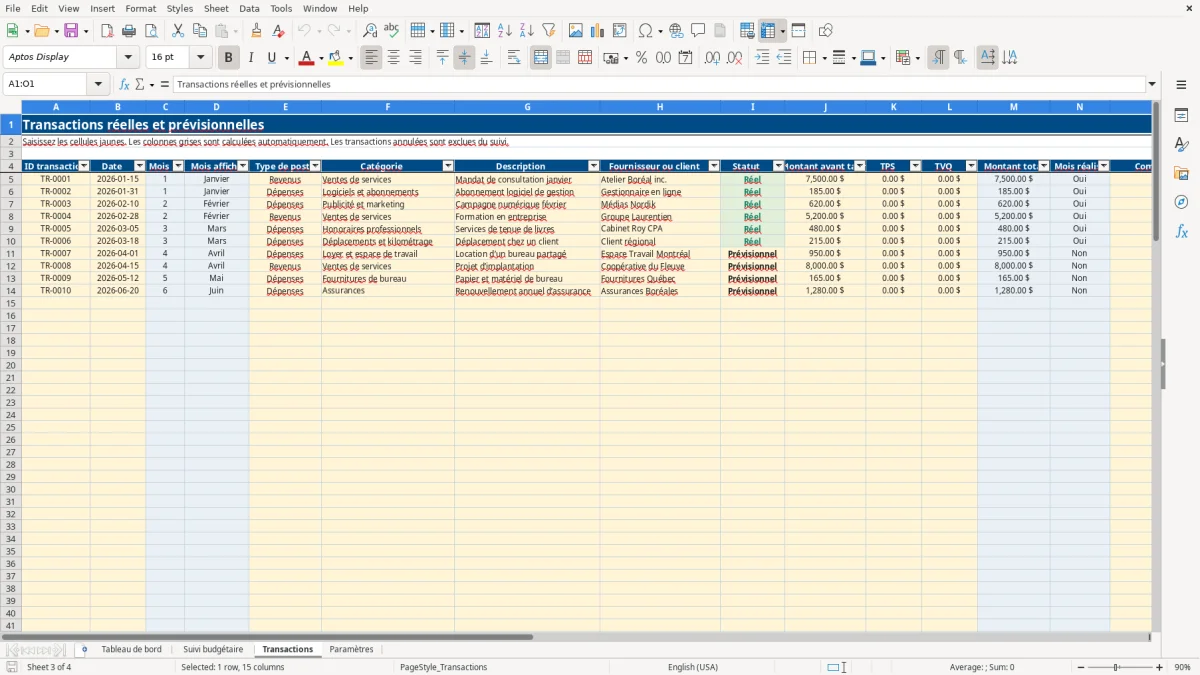This screenshot has height=675, width=1200.
Task: Toggle Center Vertically alignment
Action: [x=464, y=58]
